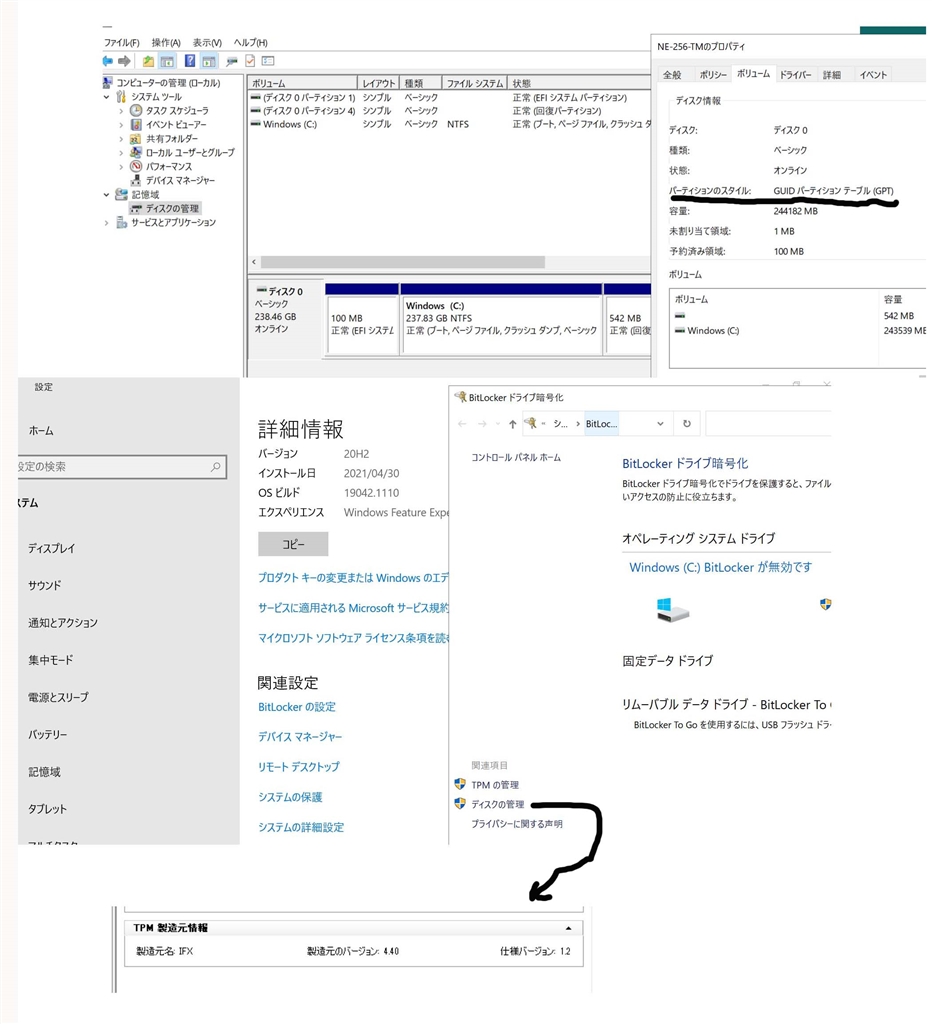Click the shield icon beside TPM の管理
Image resolution: width=932 pixels, height=1024 pixels.
tap(460, 784)
